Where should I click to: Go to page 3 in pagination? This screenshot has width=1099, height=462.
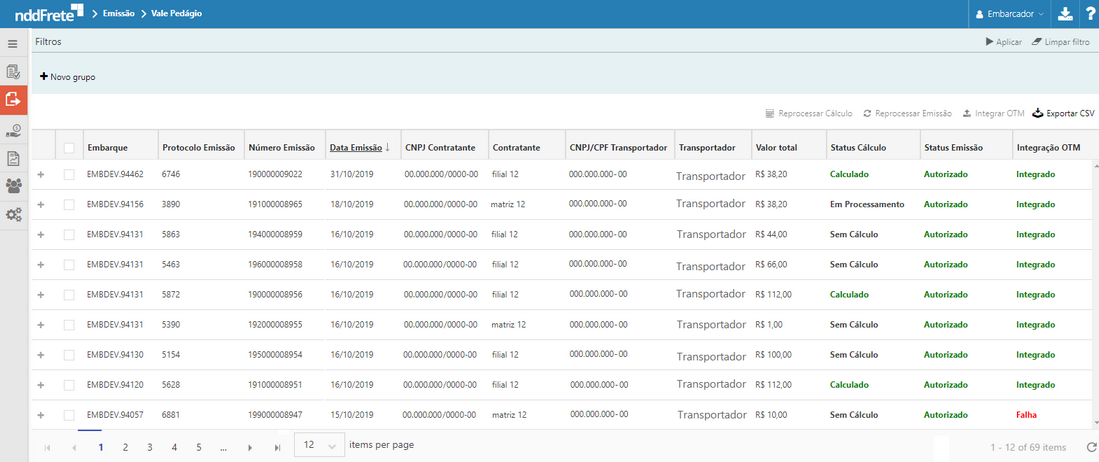[149, 447]
